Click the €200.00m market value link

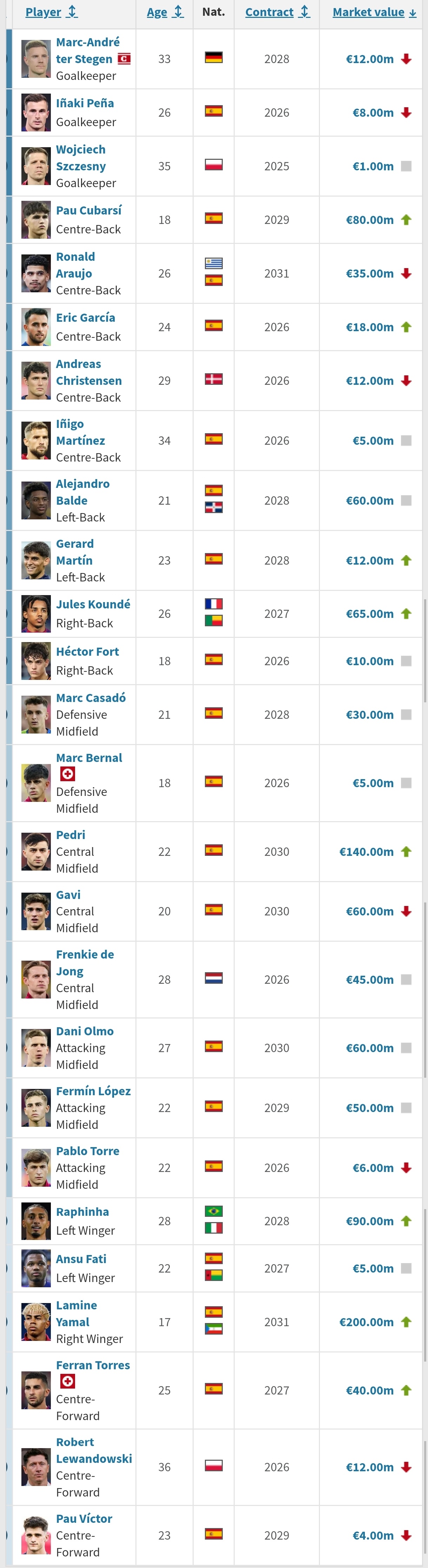pyautogui.click(x=366, y=1322)
